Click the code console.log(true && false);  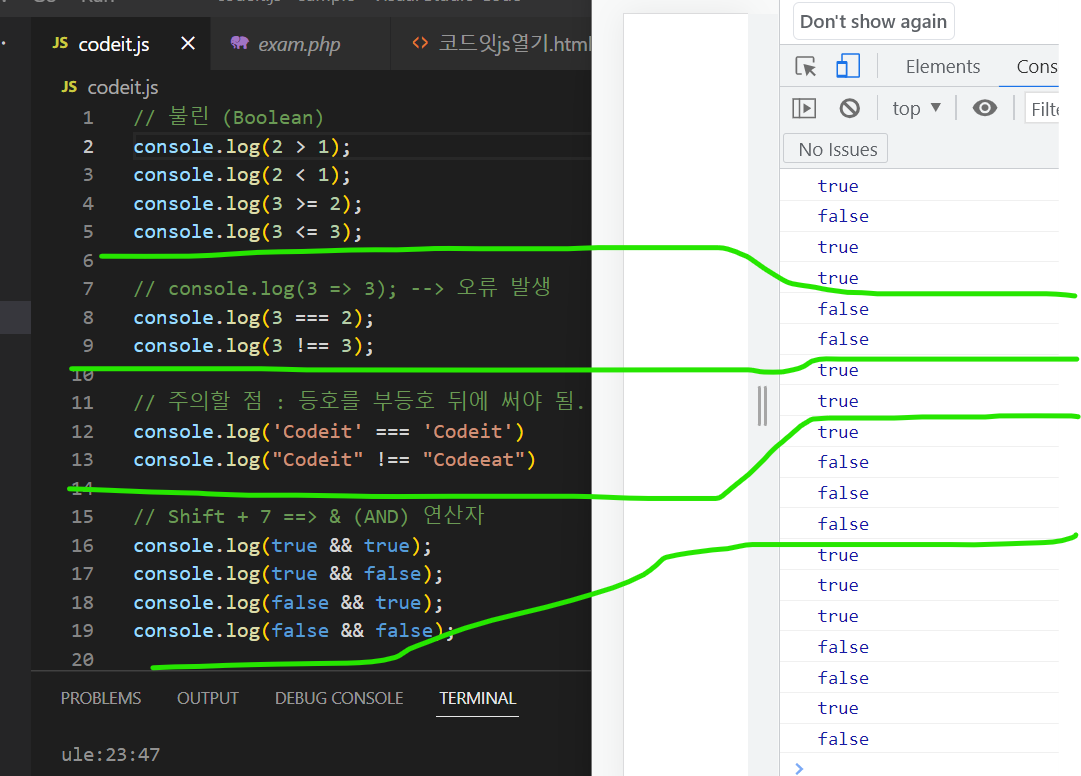coord(287,574)
